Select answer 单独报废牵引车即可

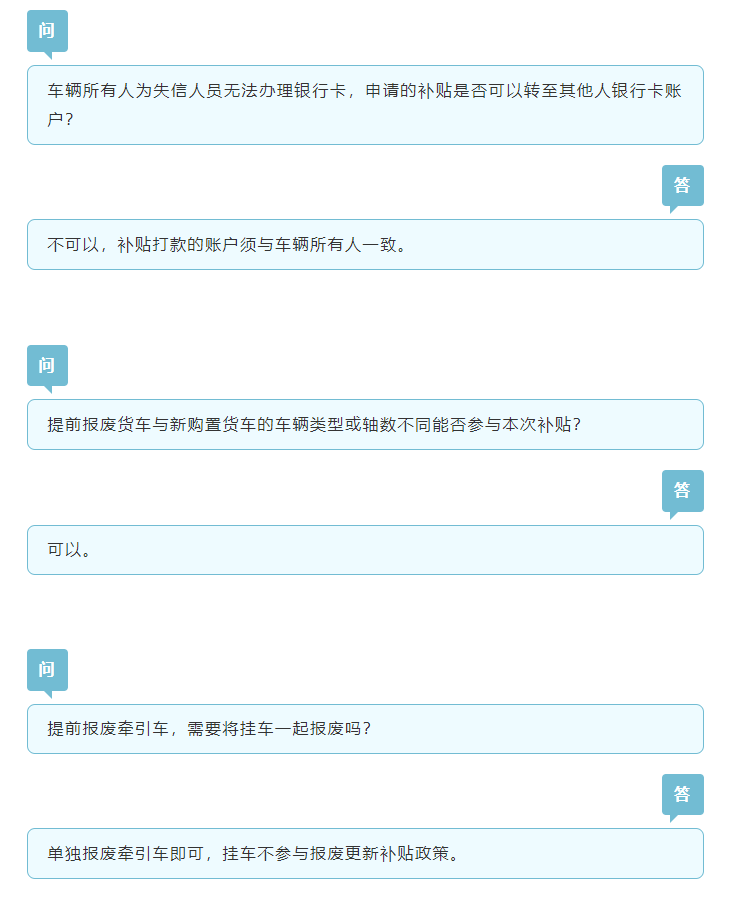tap(365, 853)
